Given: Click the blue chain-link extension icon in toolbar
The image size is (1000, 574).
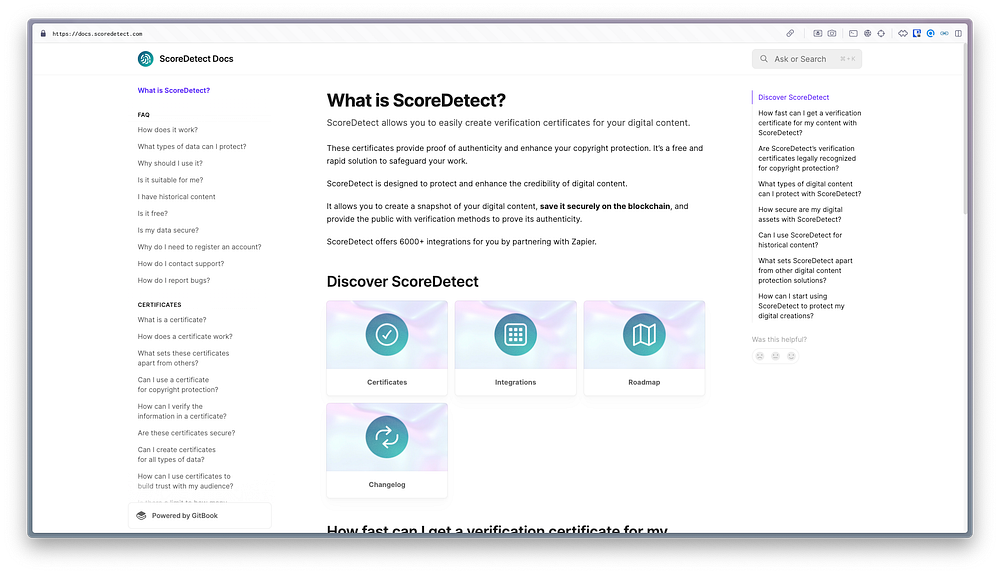Looking at the screenshot, I should (x=945, y=33).
